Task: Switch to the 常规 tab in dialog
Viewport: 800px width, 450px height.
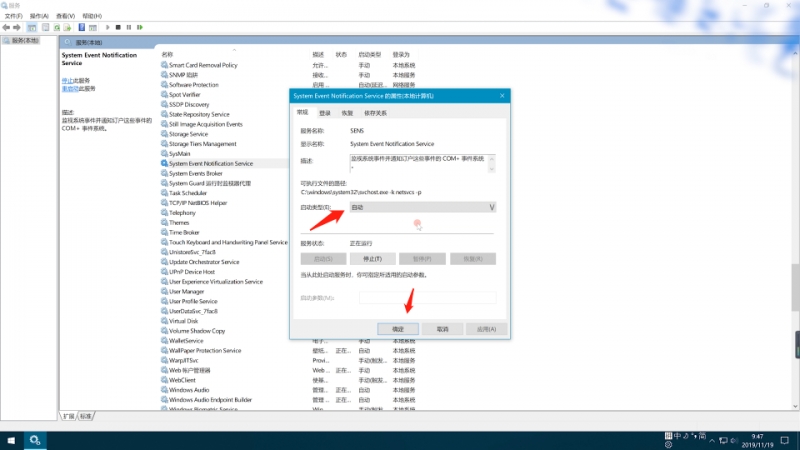Action: click(303, 112)
